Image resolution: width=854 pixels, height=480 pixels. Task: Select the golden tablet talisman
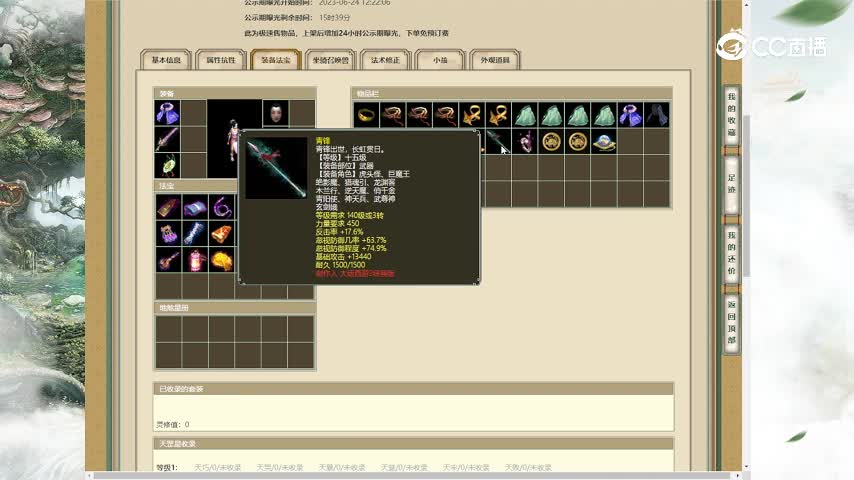(168, 207)
